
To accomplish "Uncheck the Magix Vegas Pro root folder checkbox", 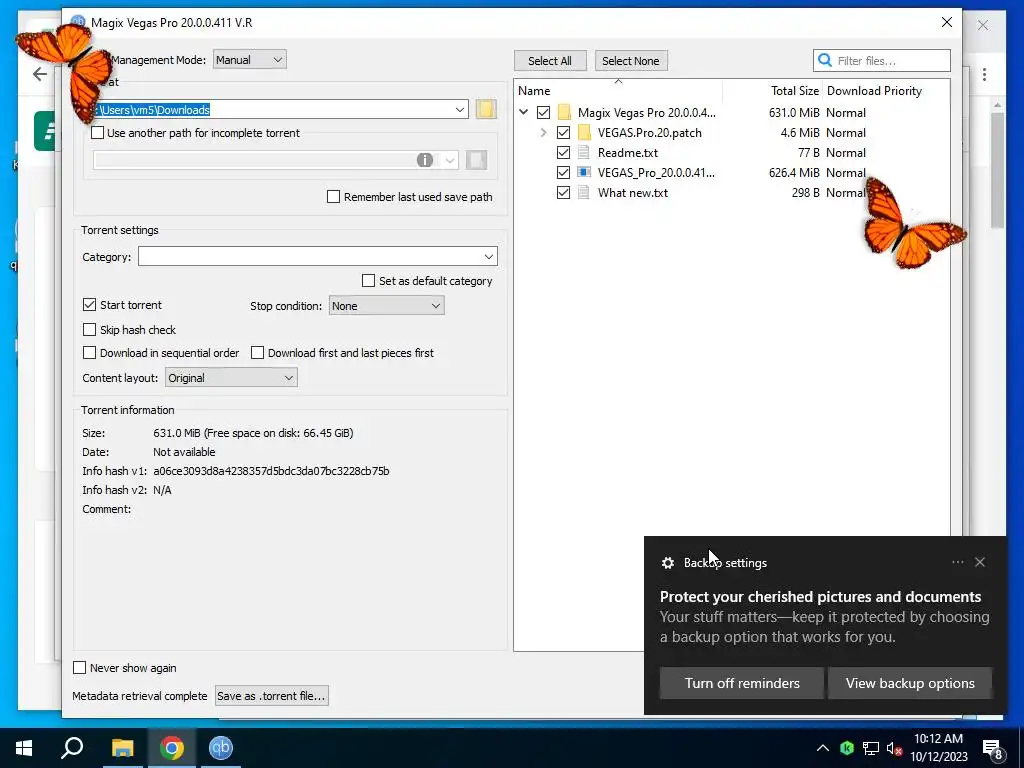I will 543,112.
